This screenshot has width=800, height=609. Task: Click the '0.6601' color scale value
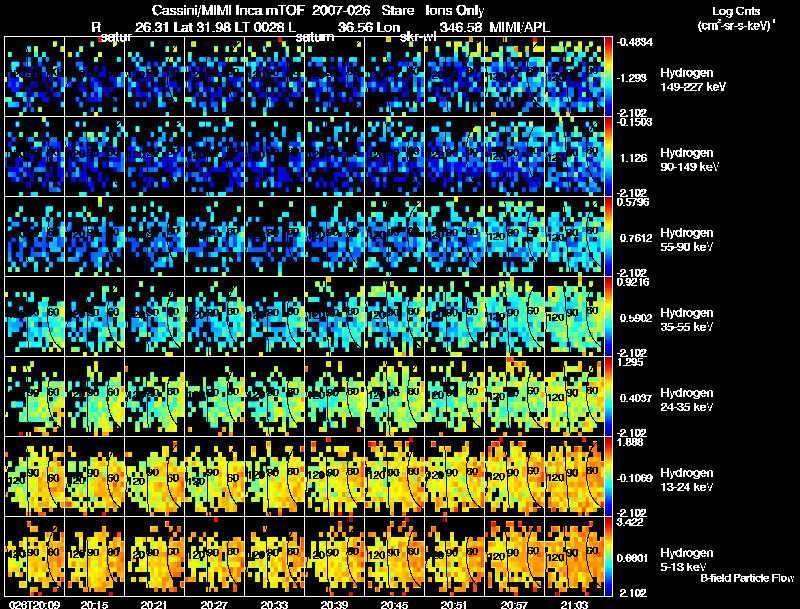(x=634, y=559)
